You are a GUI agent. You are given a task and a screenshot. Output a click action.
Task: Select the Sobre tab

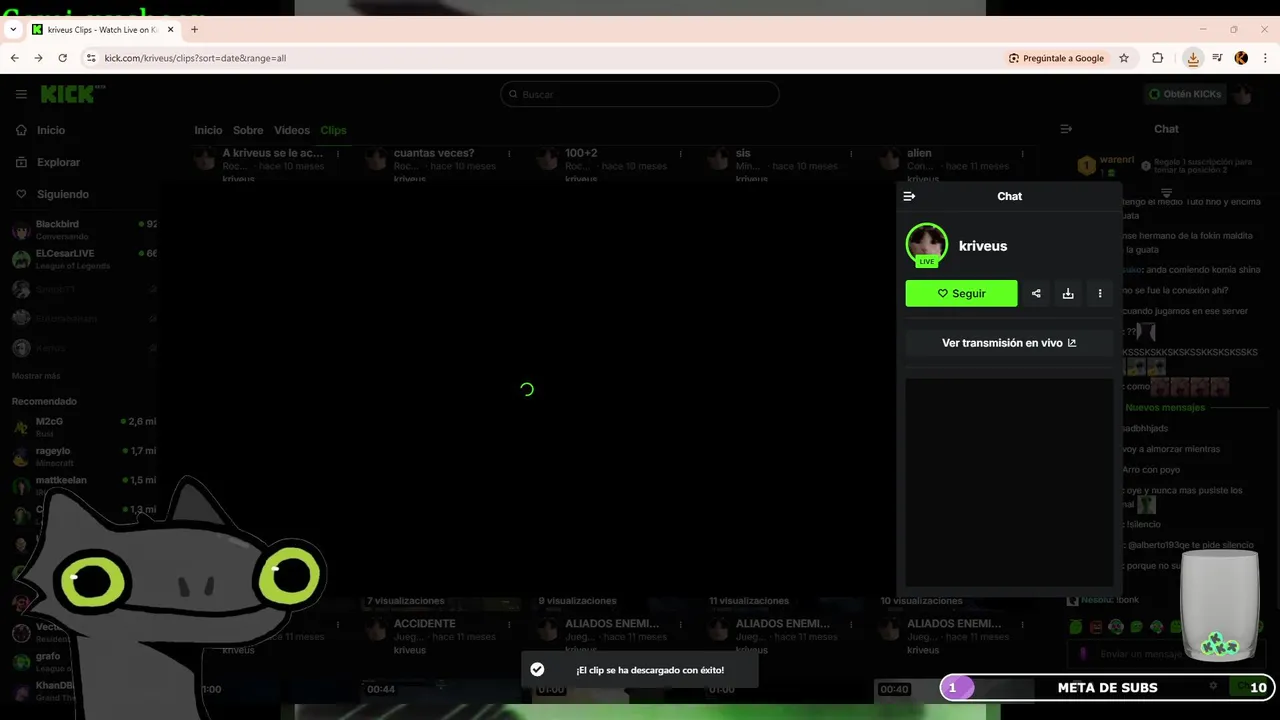coord(248,130)
